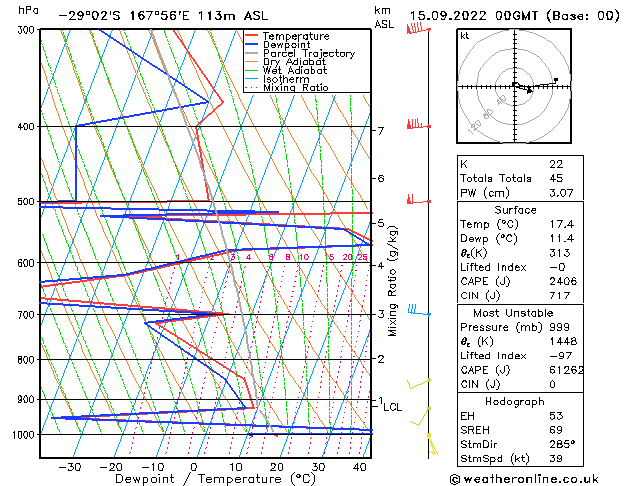
Task: Click the 'Isotherm' legend label
Action: pos(286,79)
